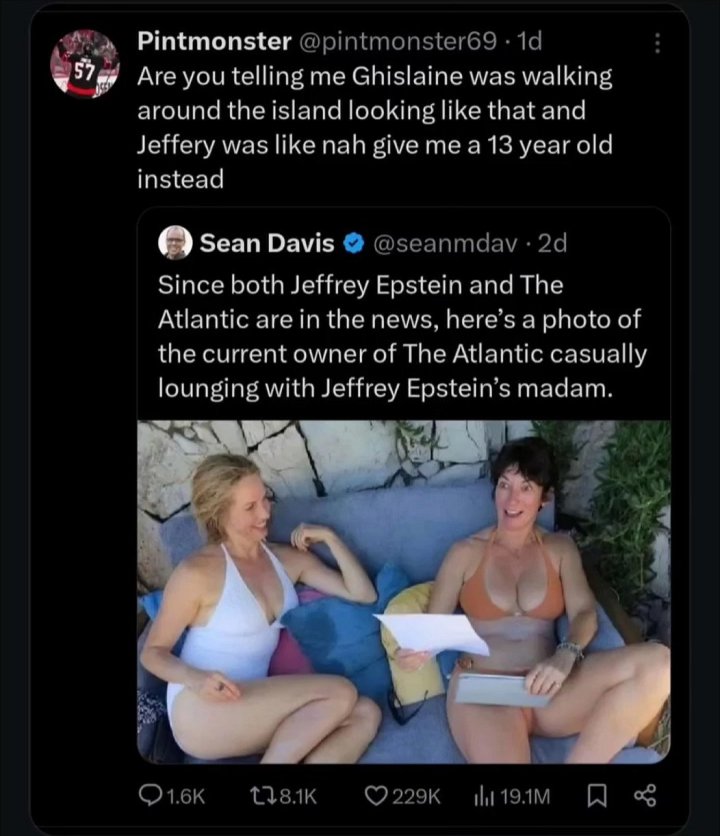Open Pintmonster's profile picture
The width and height of the screenshot is (720, 836).
point(83,63)
